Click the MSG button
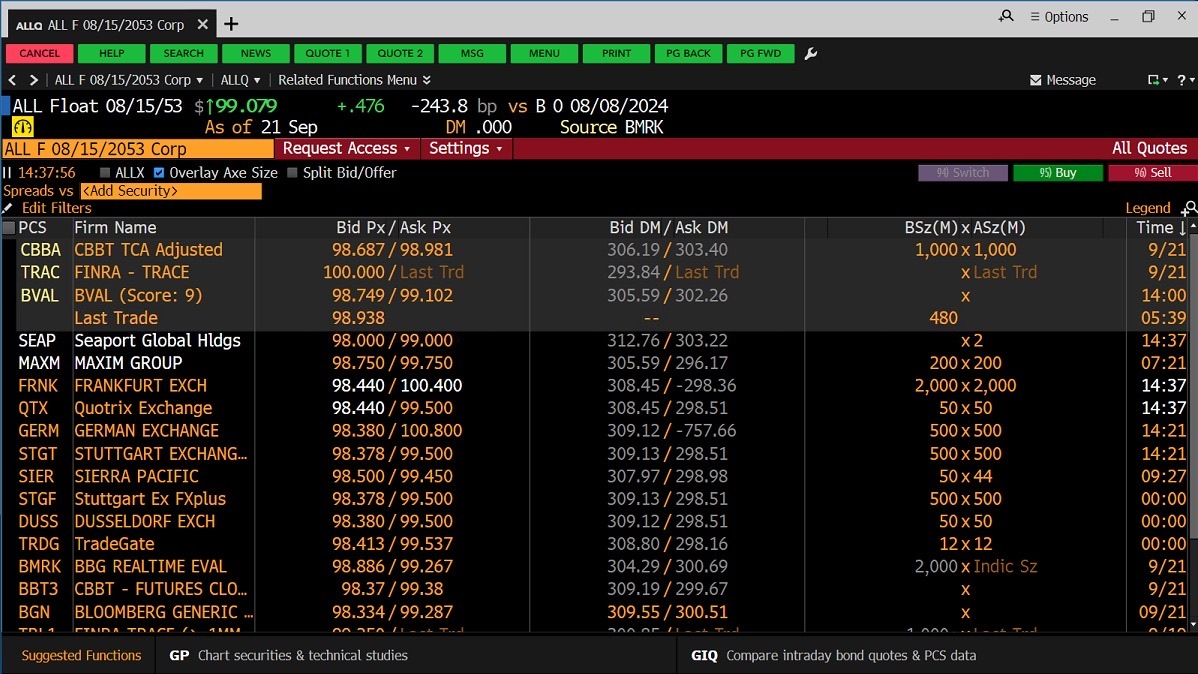The width and height of the screenshot is (1198, 674). 472,53
